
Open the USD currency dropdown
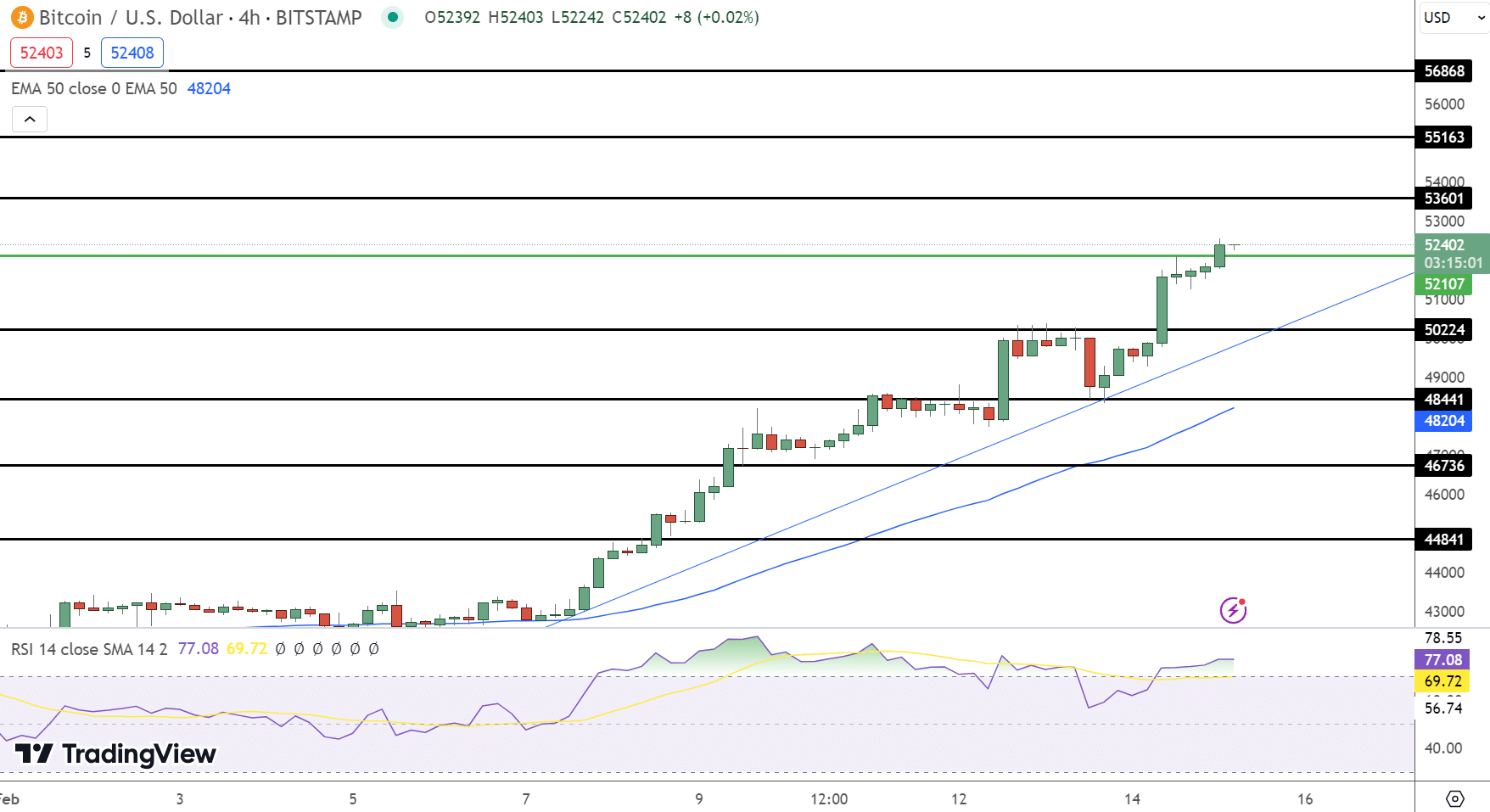1453,16
